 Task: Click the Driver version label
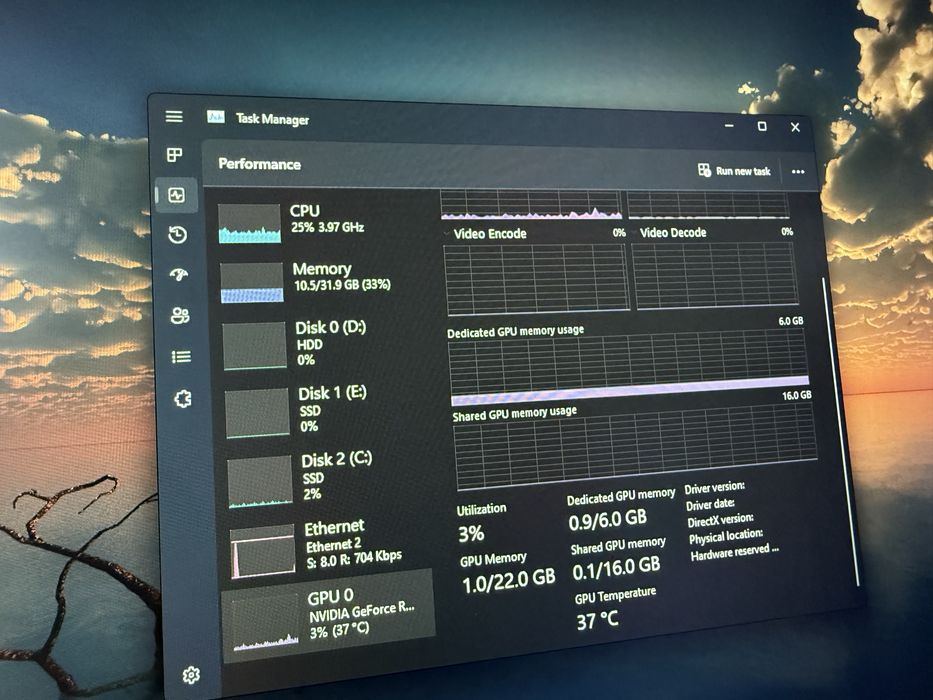(x=714, y=488)
